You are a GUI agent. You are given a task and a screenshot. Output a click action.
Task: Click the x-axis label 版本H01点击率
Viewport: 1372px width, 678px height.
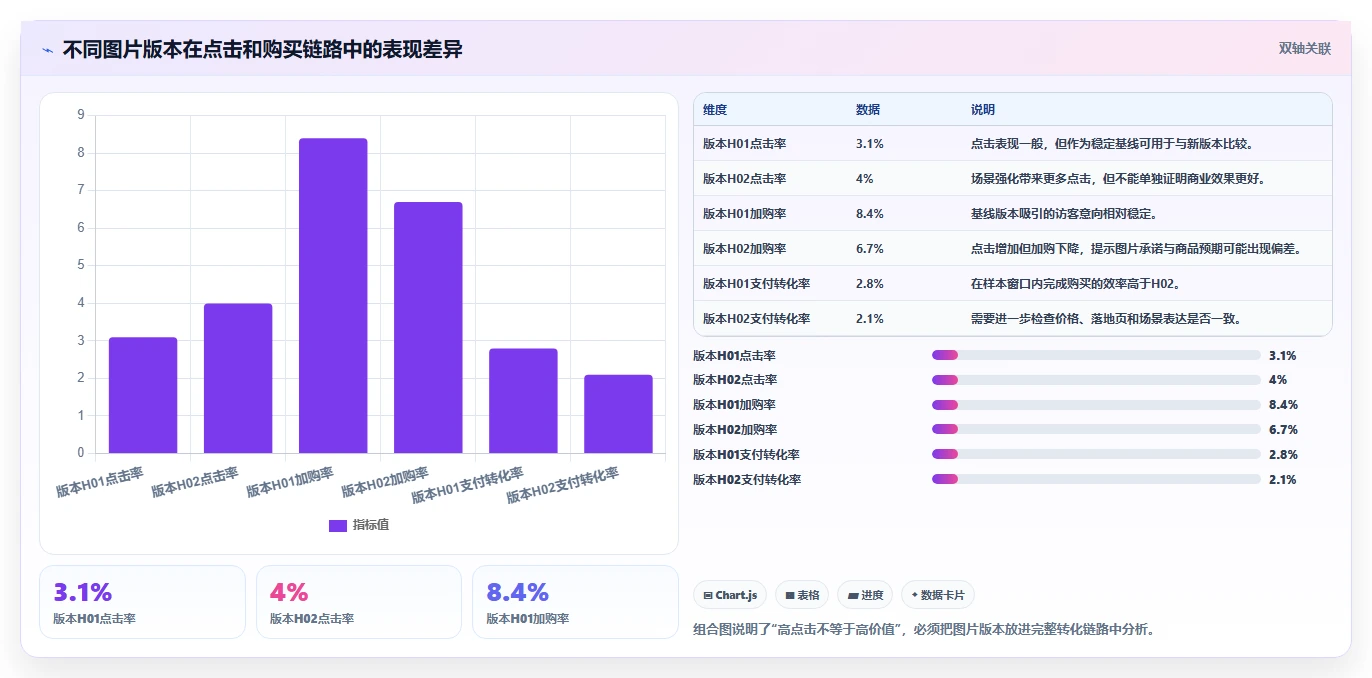coord(100,481)
